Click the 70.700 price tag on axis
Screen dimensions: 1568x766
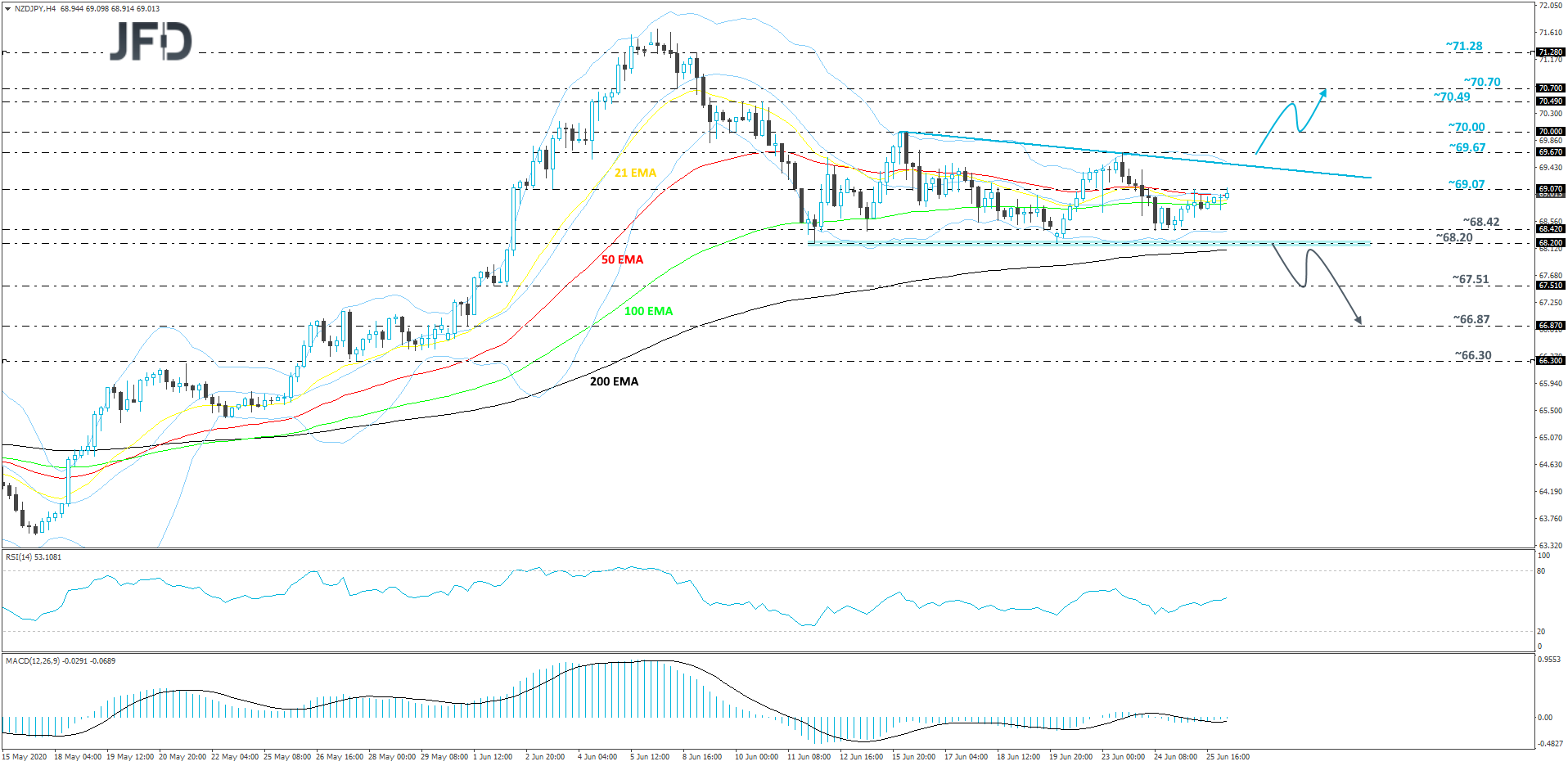pos(1550,88)
